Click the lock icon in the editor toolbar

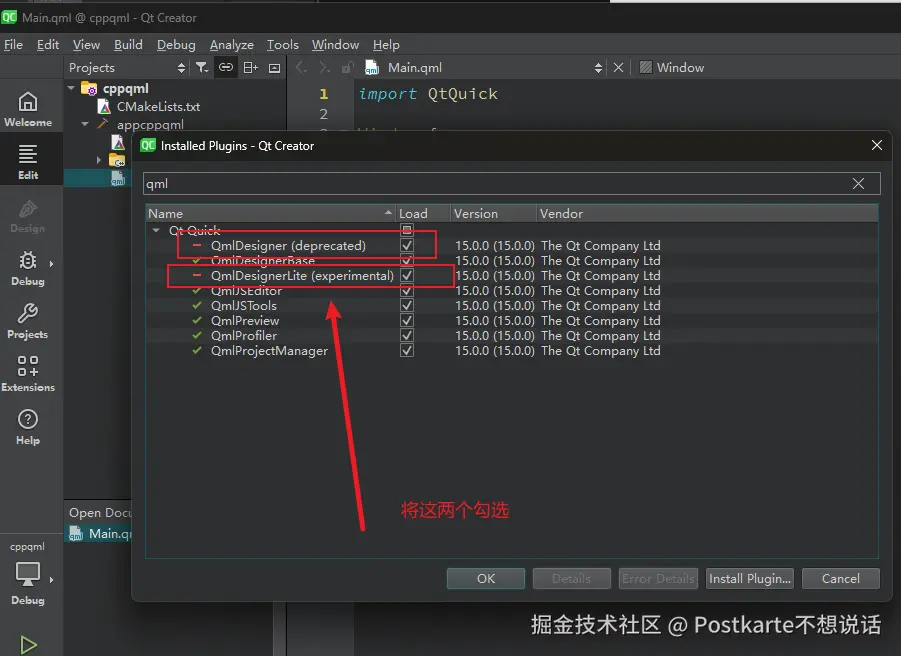point(346,68)
